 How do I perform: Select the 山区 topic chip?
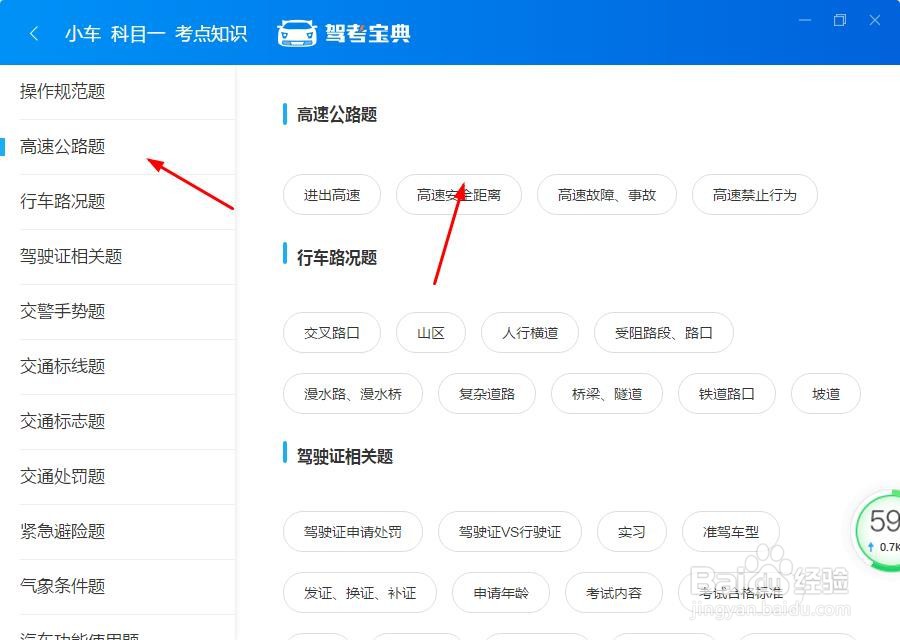click(430, 333)
